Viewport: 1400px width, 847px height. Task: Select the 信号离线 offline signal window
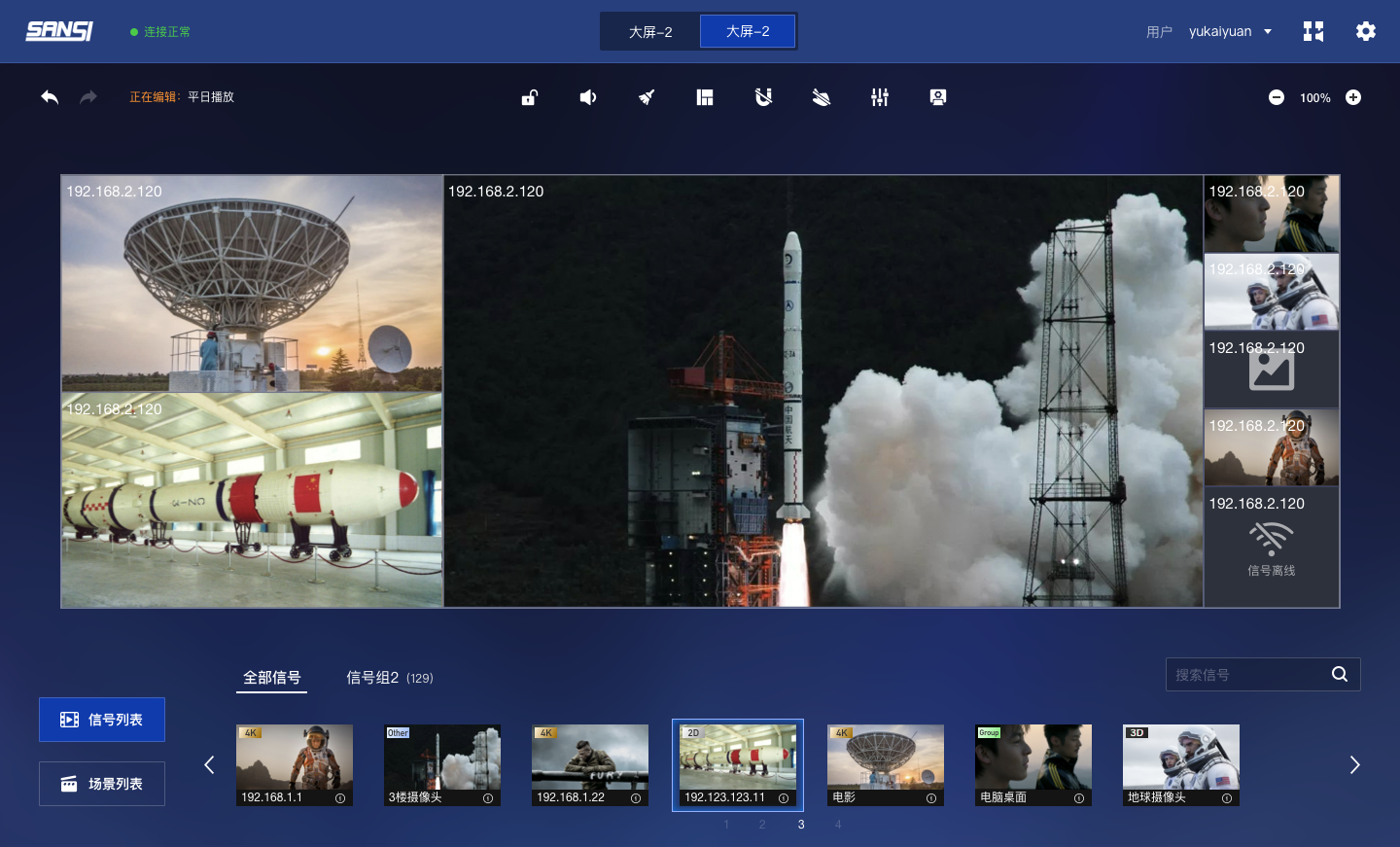tap(1272, 547)
